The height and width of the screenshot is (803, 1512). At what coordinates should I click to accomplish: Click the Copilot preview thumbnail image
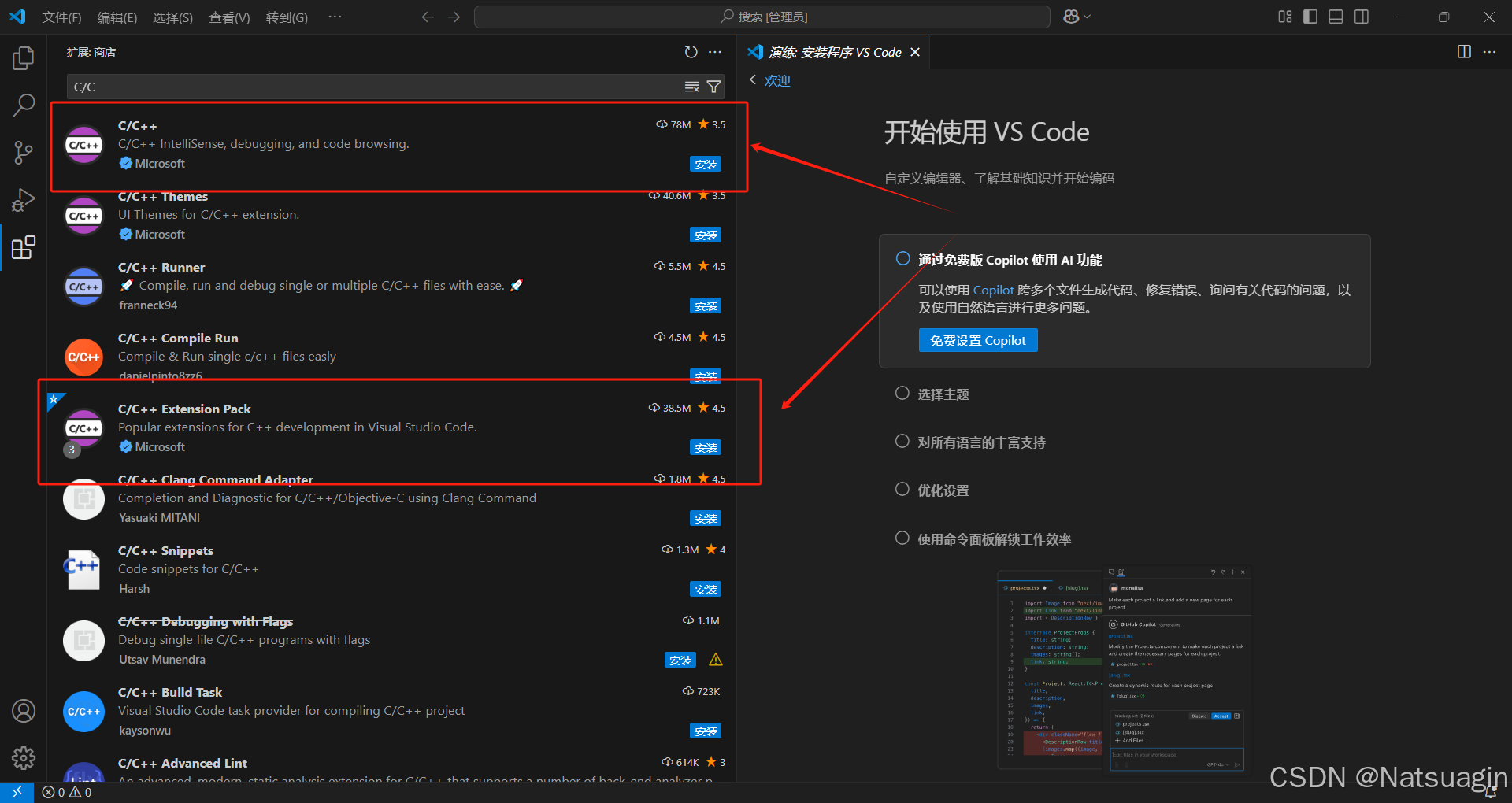click(1124, 668)
